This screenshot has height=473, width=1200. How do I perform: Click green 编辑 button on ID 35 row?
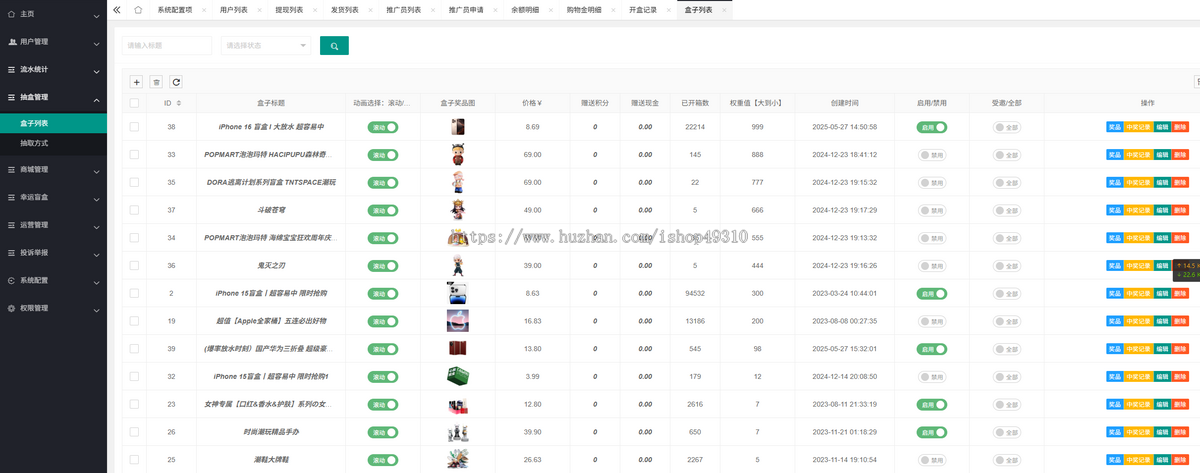1162,183
